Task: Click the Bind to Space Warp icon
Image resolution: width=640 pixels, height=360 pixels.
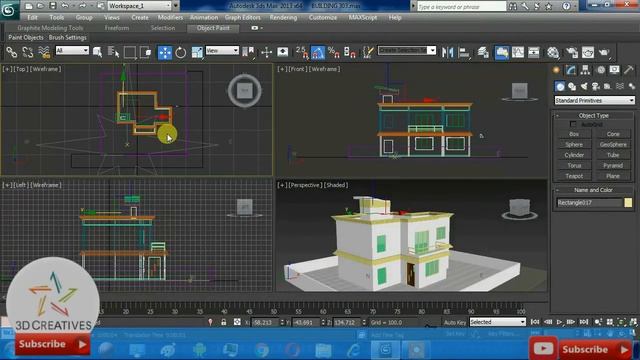Action: [44, 52]
